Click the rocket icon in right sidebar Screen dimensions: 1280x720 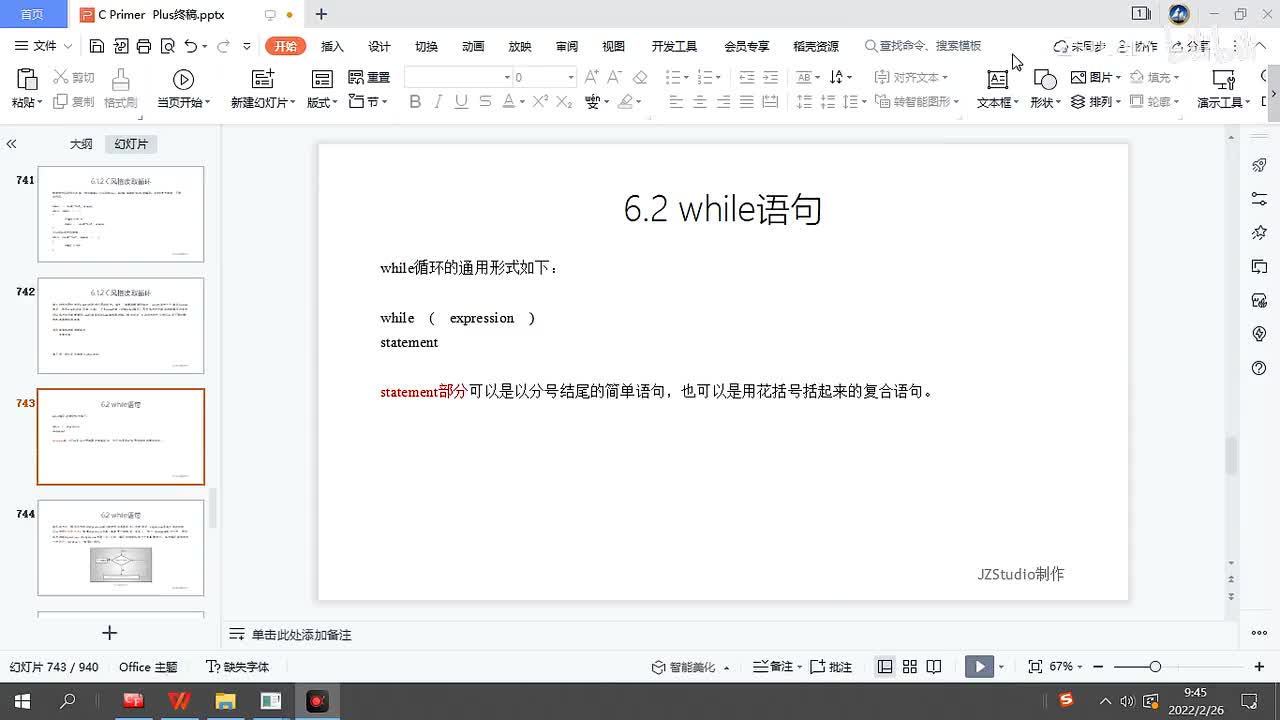(1259, 165)
